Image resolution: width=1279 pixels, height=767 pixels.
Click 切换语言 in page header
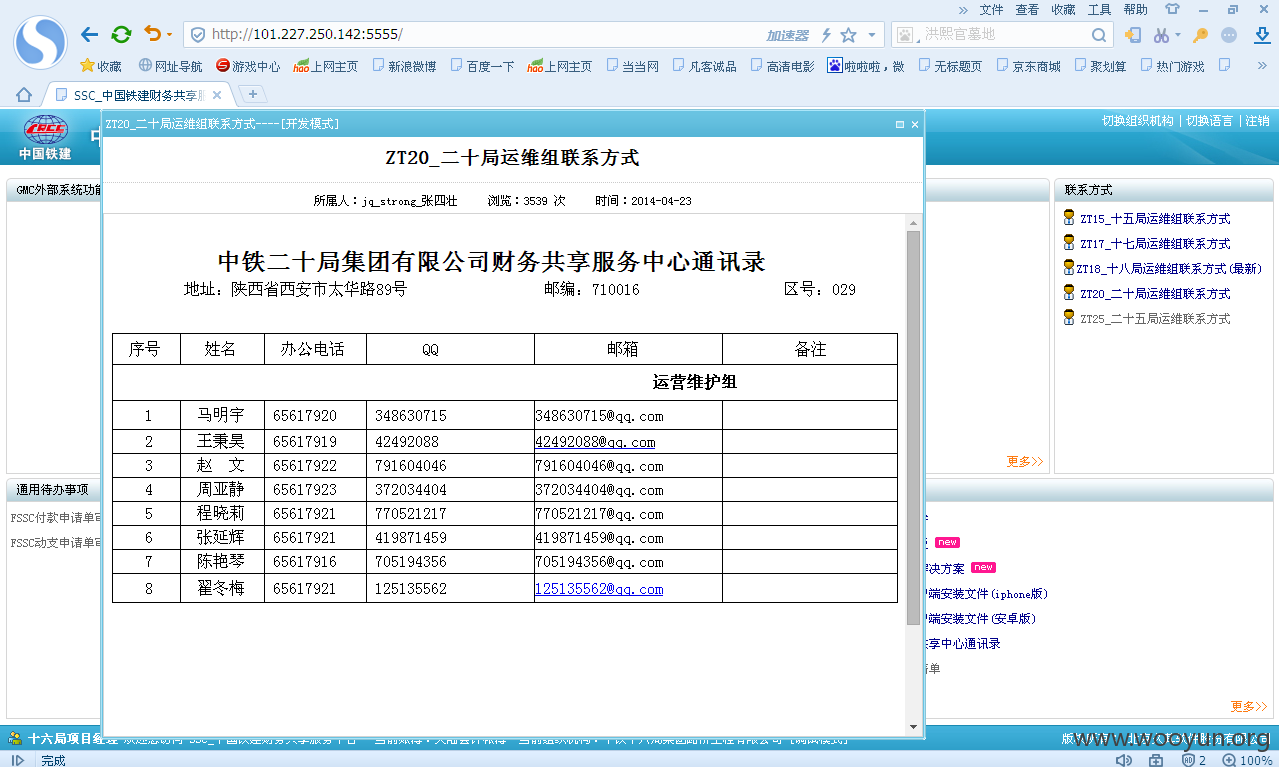point(1209,121)
